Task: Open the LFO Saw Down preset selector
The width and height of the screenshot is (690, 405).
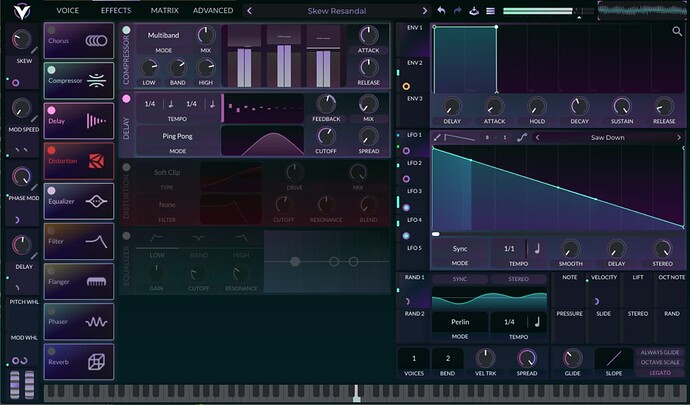Action: tap(608, 138)
